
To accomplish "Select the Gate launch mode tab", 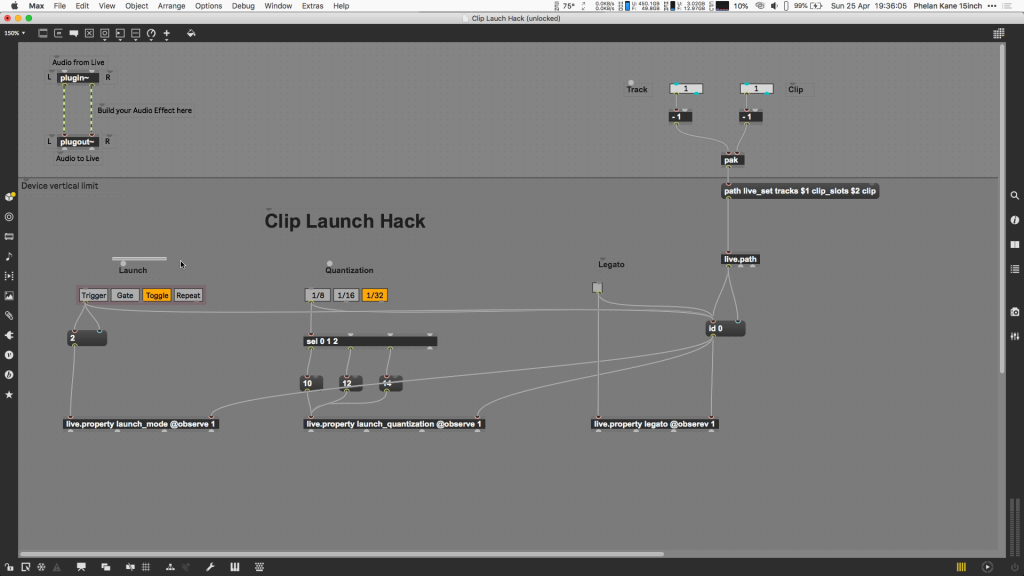I will coord(125,295).
